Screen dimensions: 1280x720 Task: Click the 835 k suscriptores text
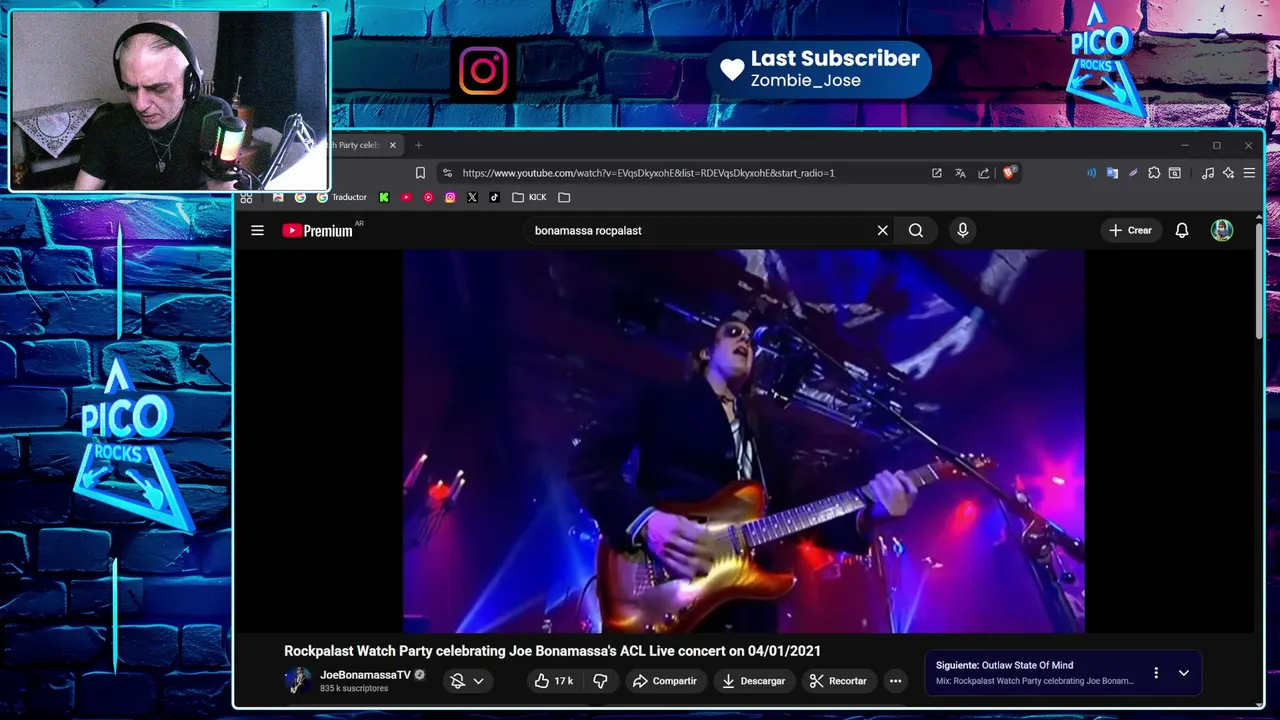pos(354,689)
